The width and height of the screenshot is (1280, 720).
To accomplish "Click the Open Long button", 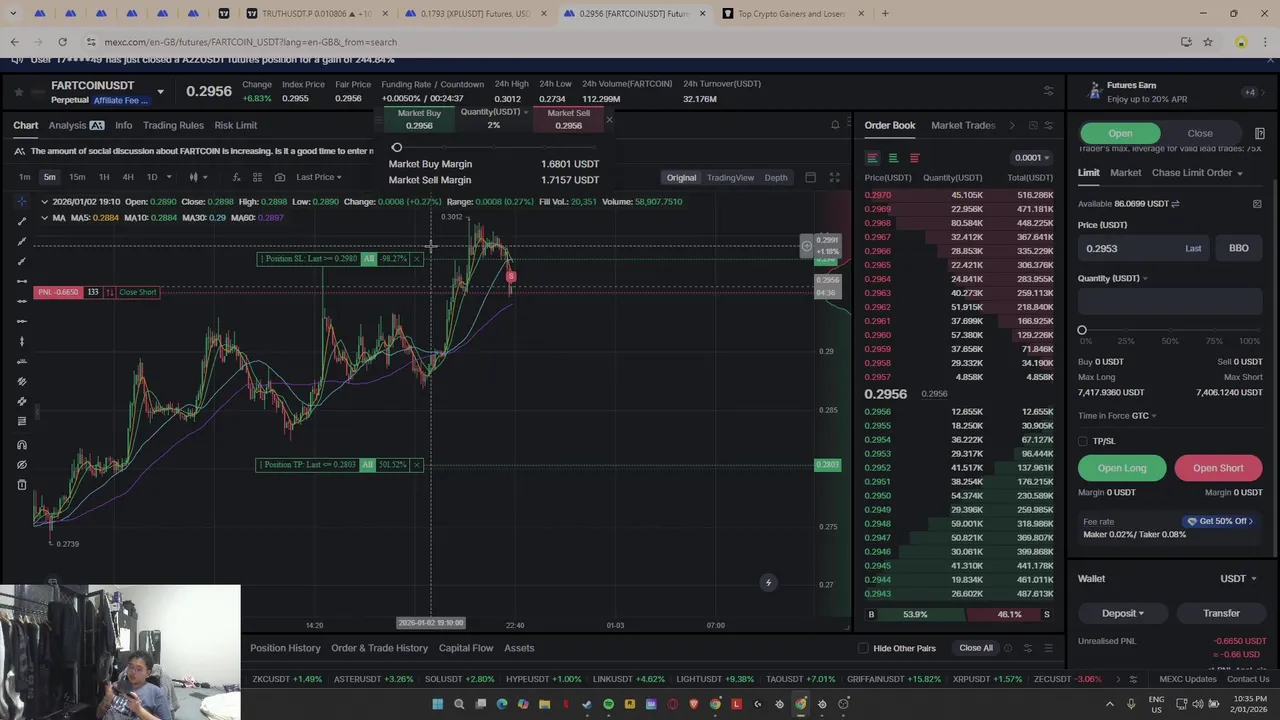I will (x=1122, y=468).
